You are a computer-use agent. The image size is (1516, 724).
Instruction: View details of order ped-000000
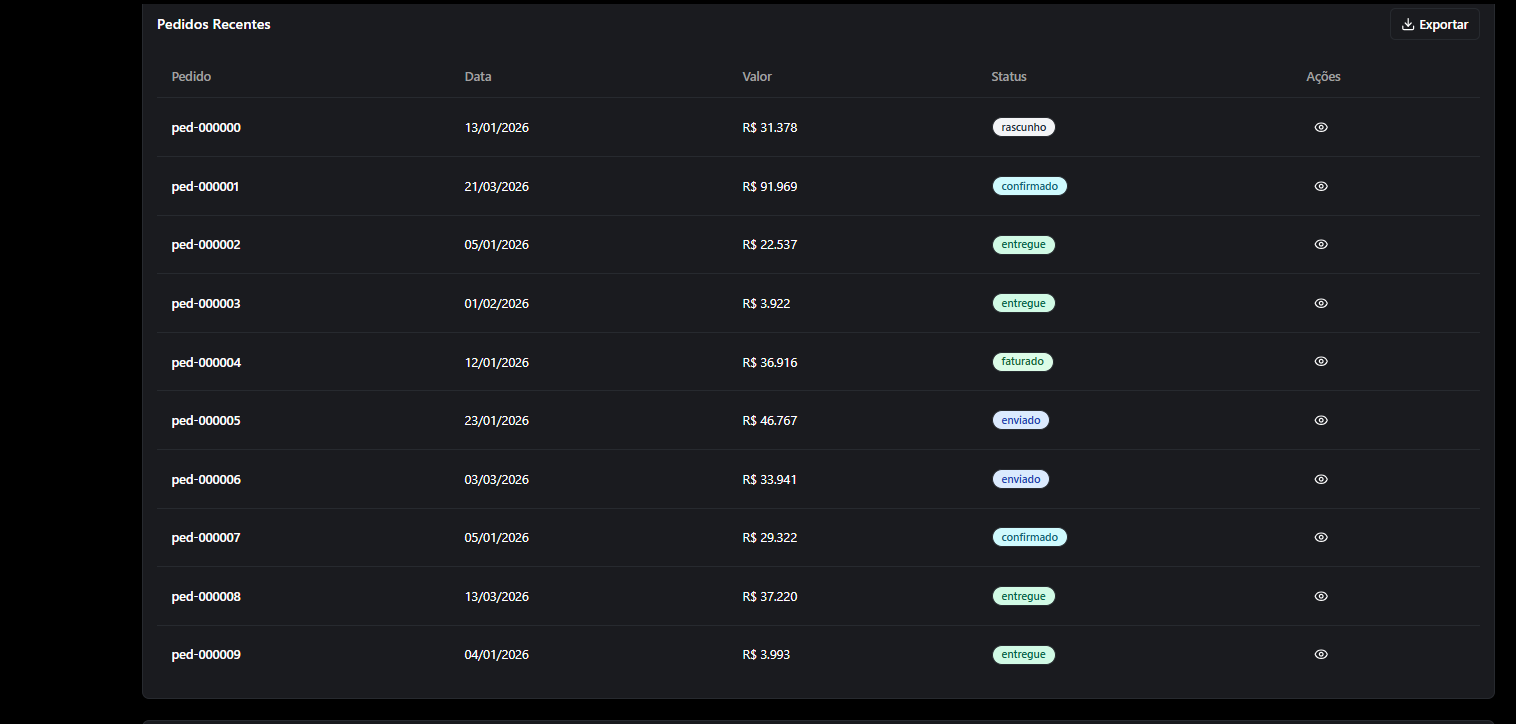tap(1321, 128)
